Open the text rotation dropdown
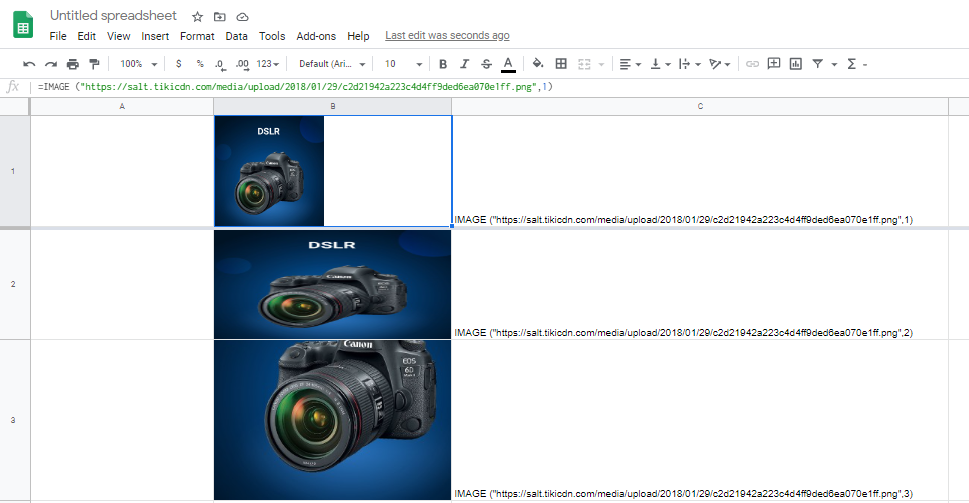The width and height of the screenshot is (969, 503). click(719, 64)
